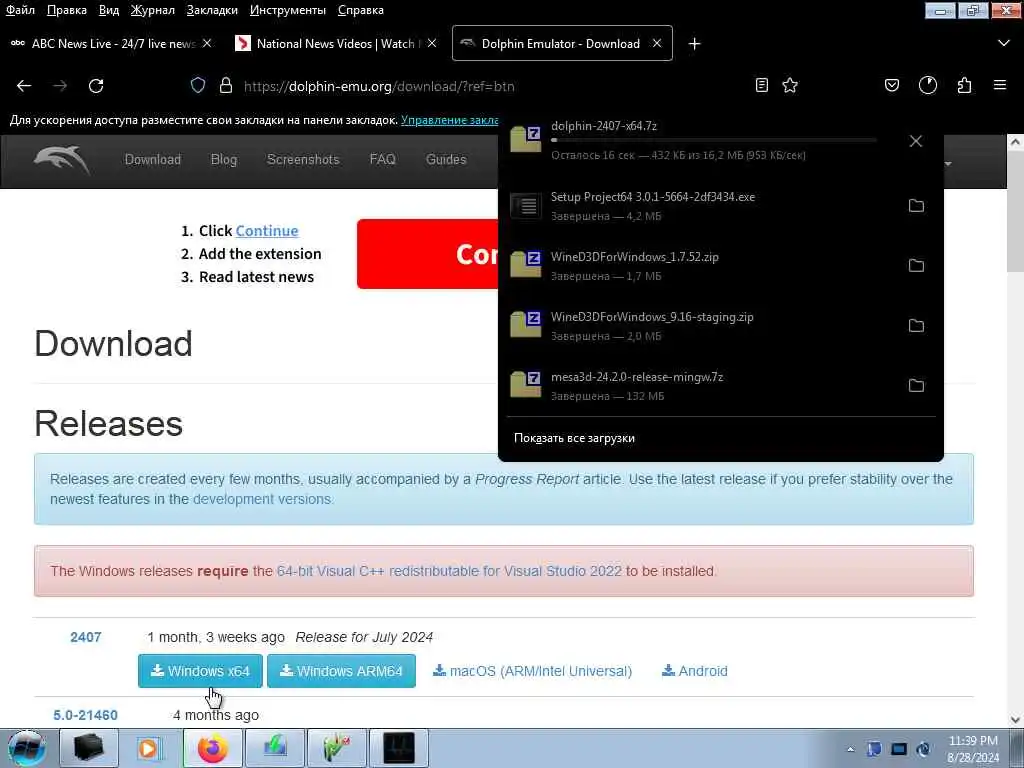The height and width of the screenshot is (768, 1024).
Task: Open the Download nav link
Action: (153, 159)
